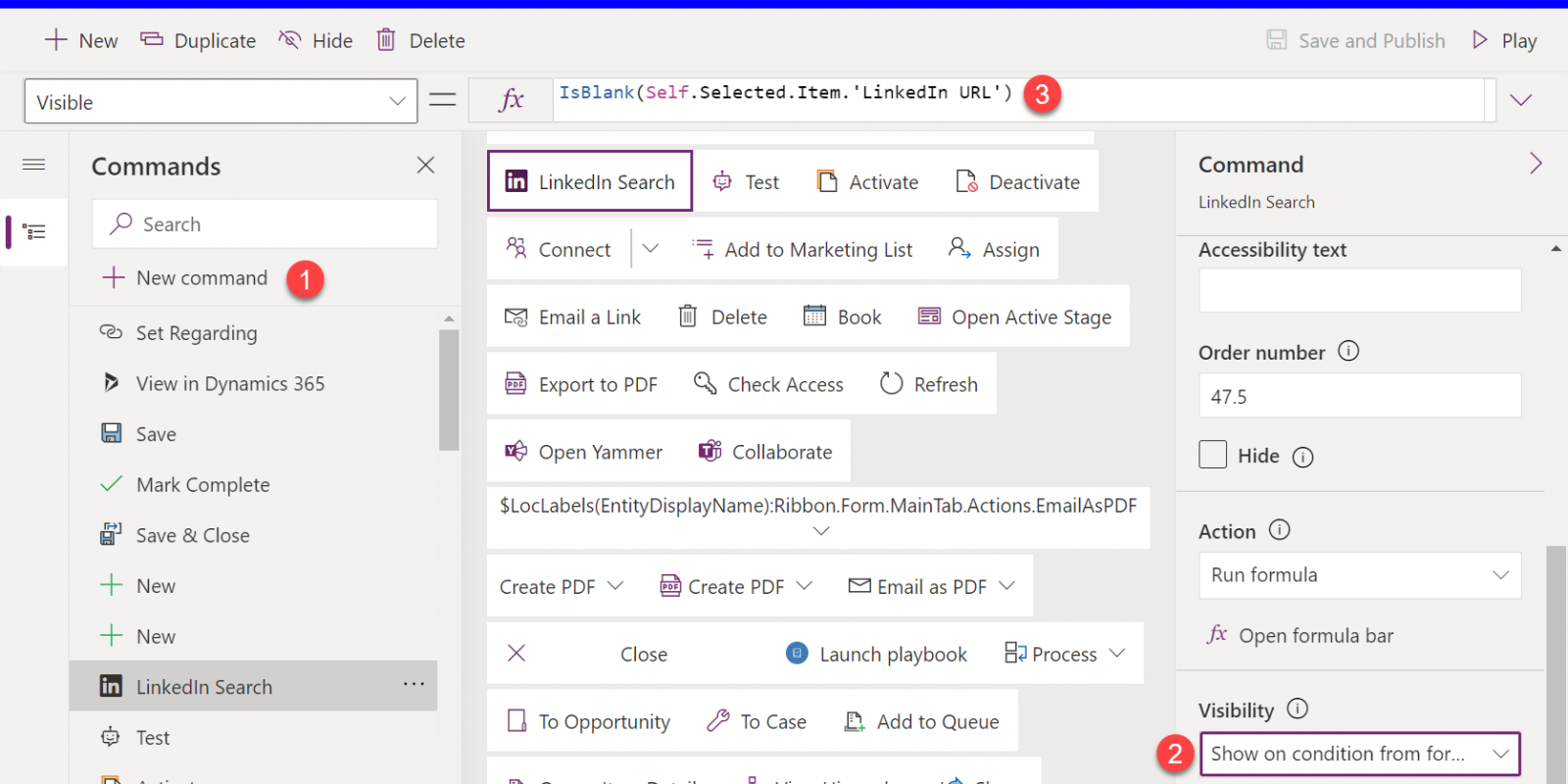The image size is (1568, 784).
Task: Click Delete in the ribbon preview
Action: (x=723, y=318)
